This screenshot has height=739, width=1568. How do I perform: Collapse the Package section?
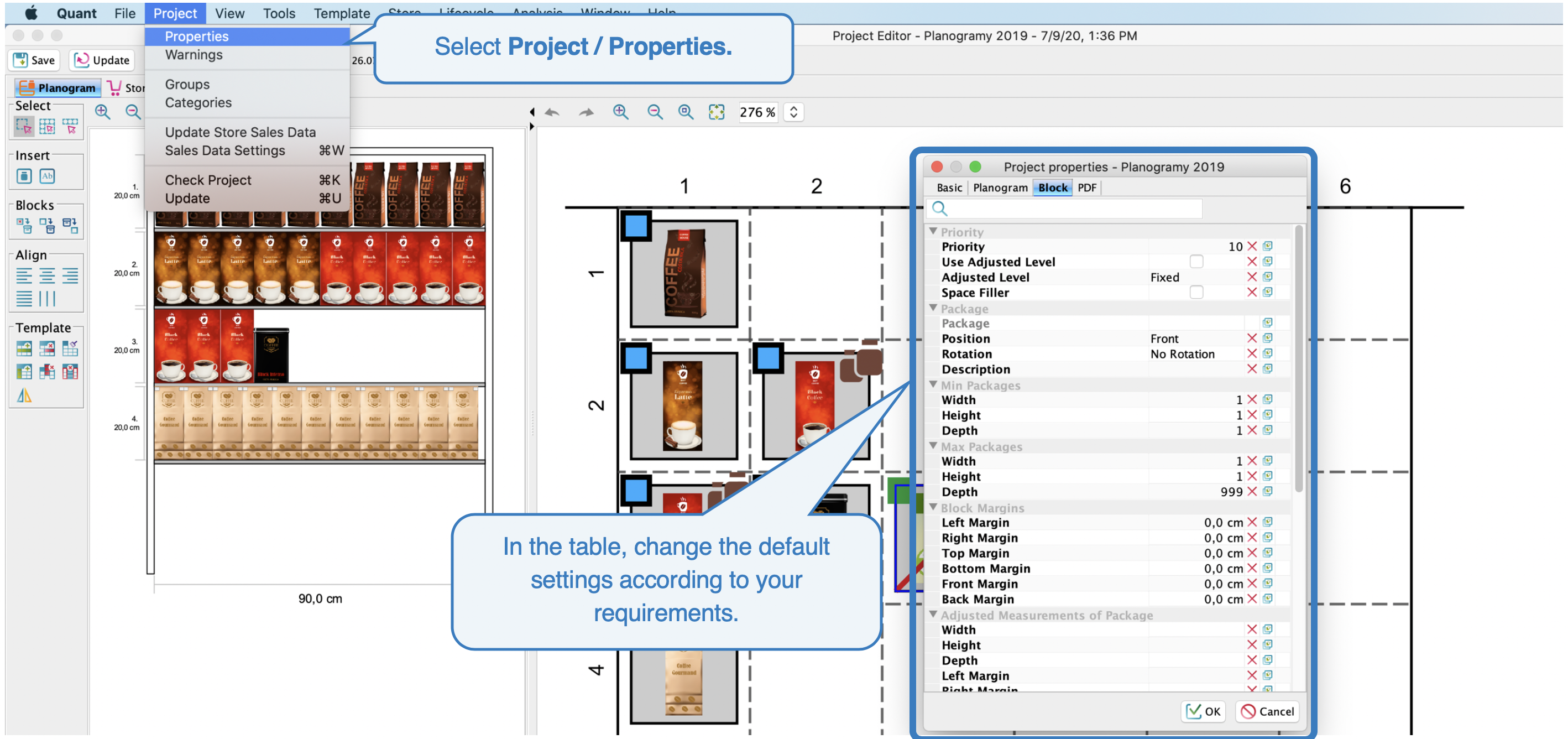point(933,308)
